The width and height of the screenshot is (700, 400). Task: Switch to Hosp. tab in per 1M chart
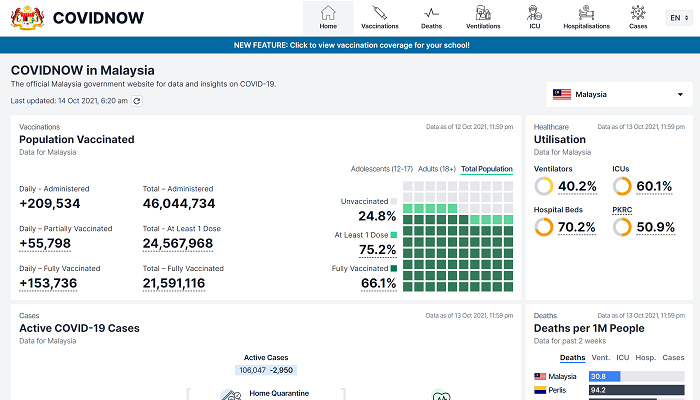[646, 358]
